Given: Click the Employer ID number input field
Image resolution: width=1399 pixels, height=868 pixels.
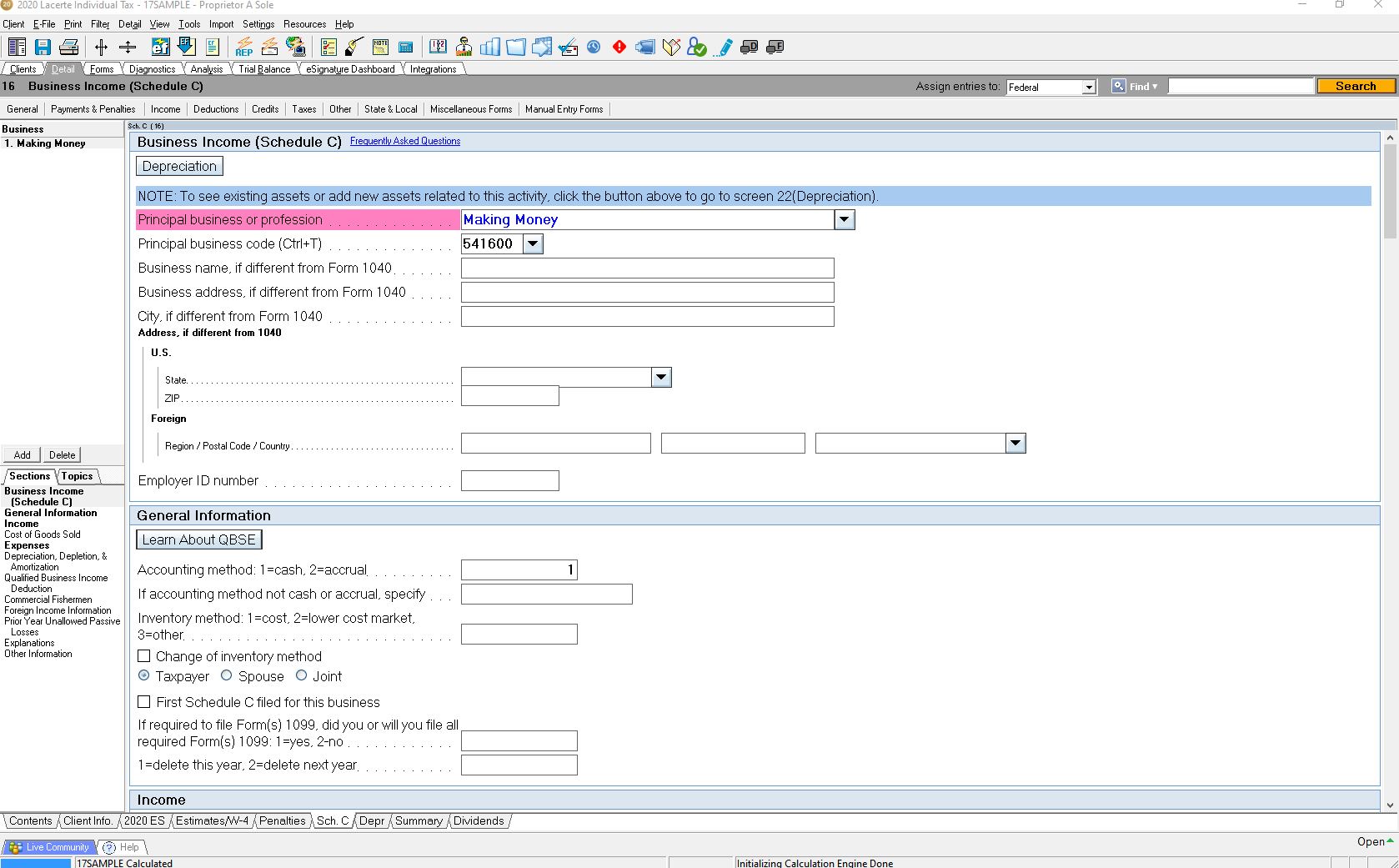Looking at the screenshot, I should [510, 480].
